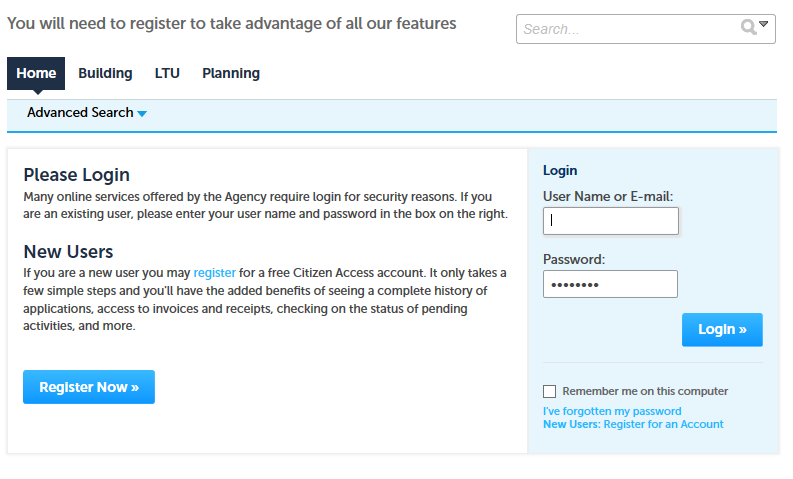Screen dimensions: 793x479
Task: Enable the Remember me checkbox
Action: [x=549, y=391]
